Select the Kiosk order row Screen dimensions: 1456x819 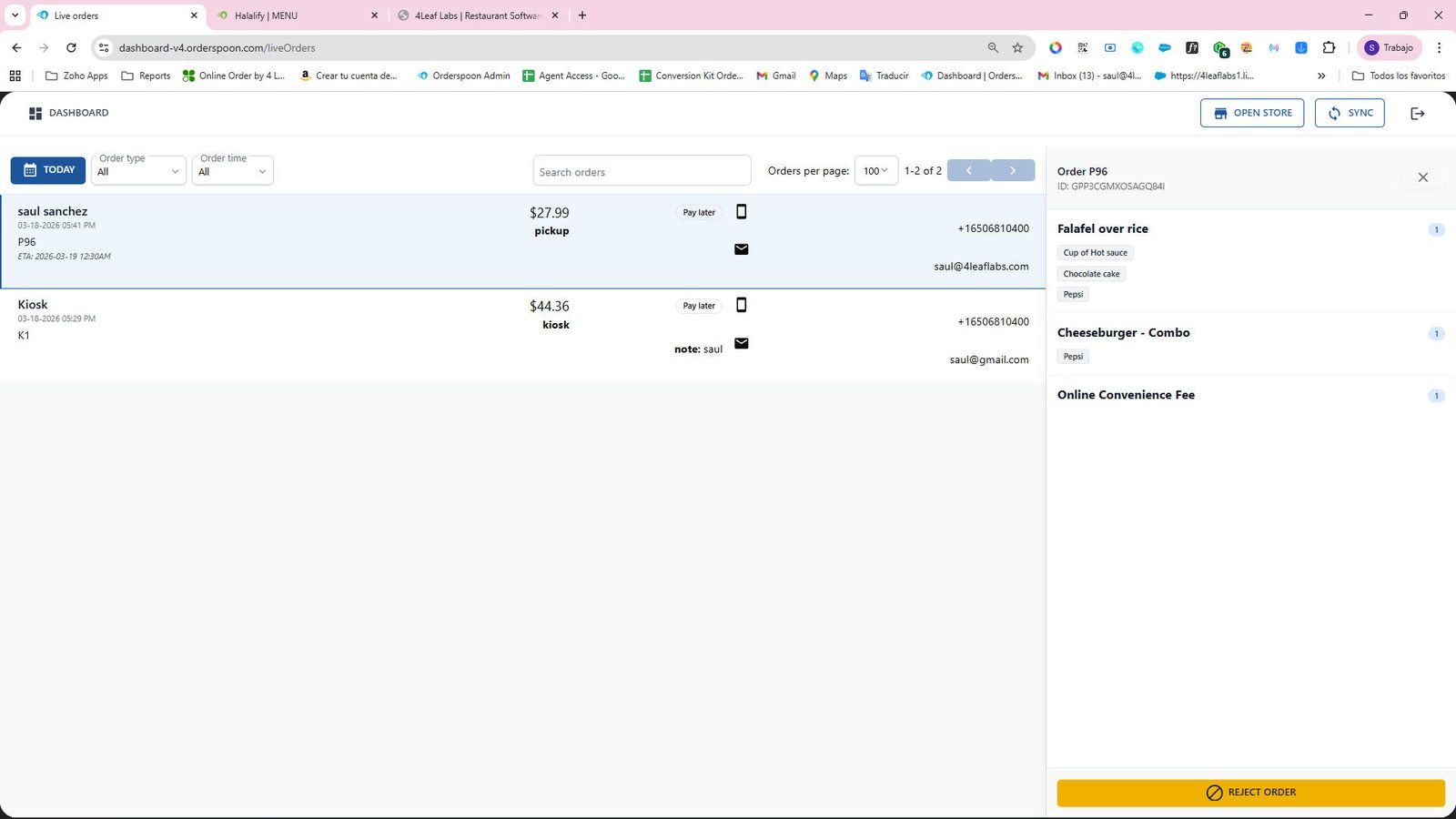pos(523,335)
